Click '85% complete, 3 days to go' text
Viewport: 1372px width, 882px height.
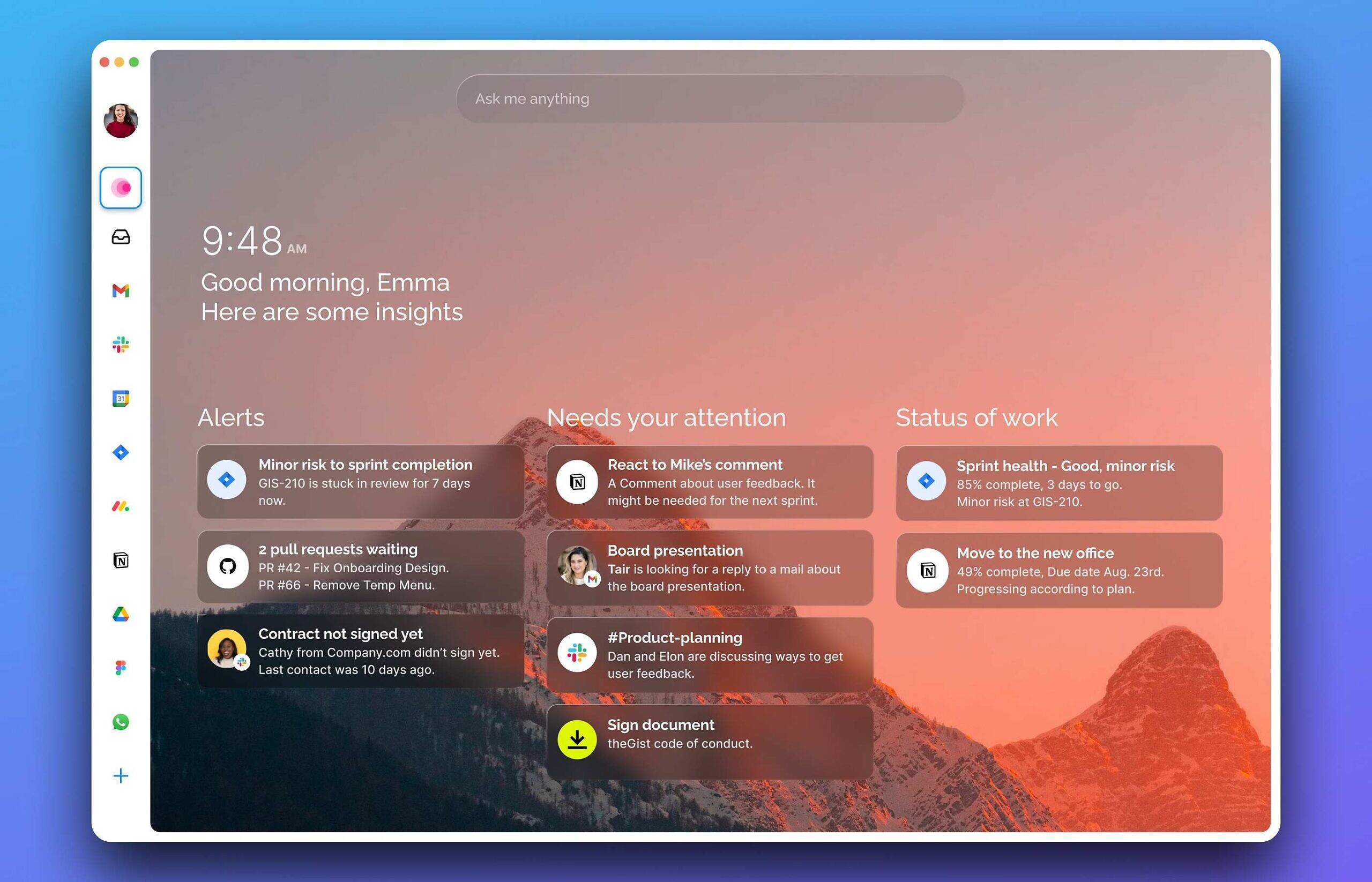(1039, 484)
